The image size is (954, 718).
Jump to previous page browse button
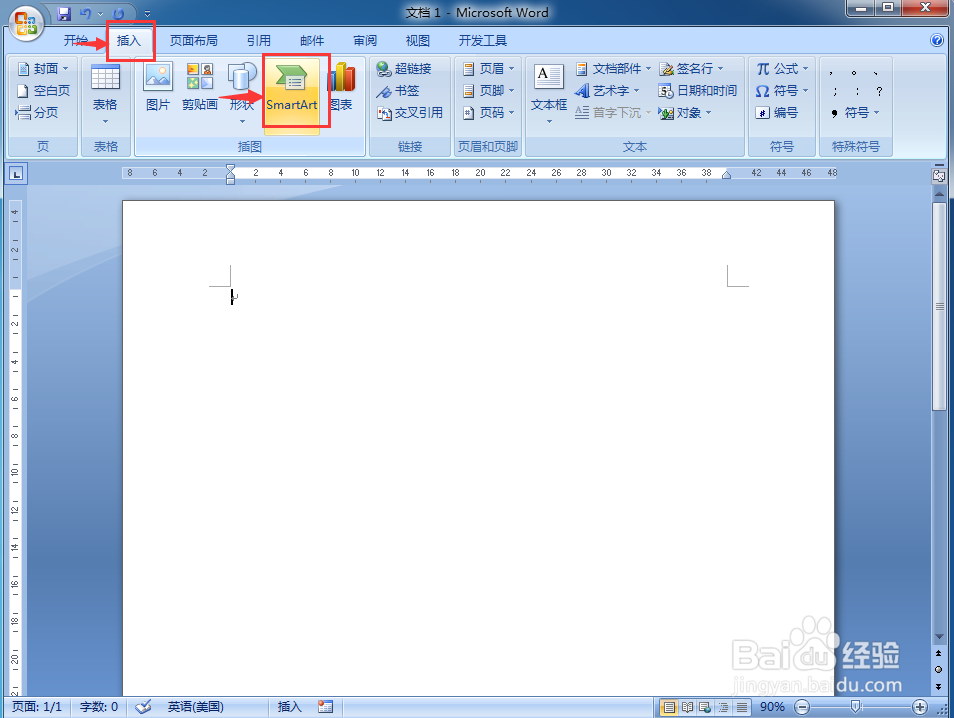(939, 653)
